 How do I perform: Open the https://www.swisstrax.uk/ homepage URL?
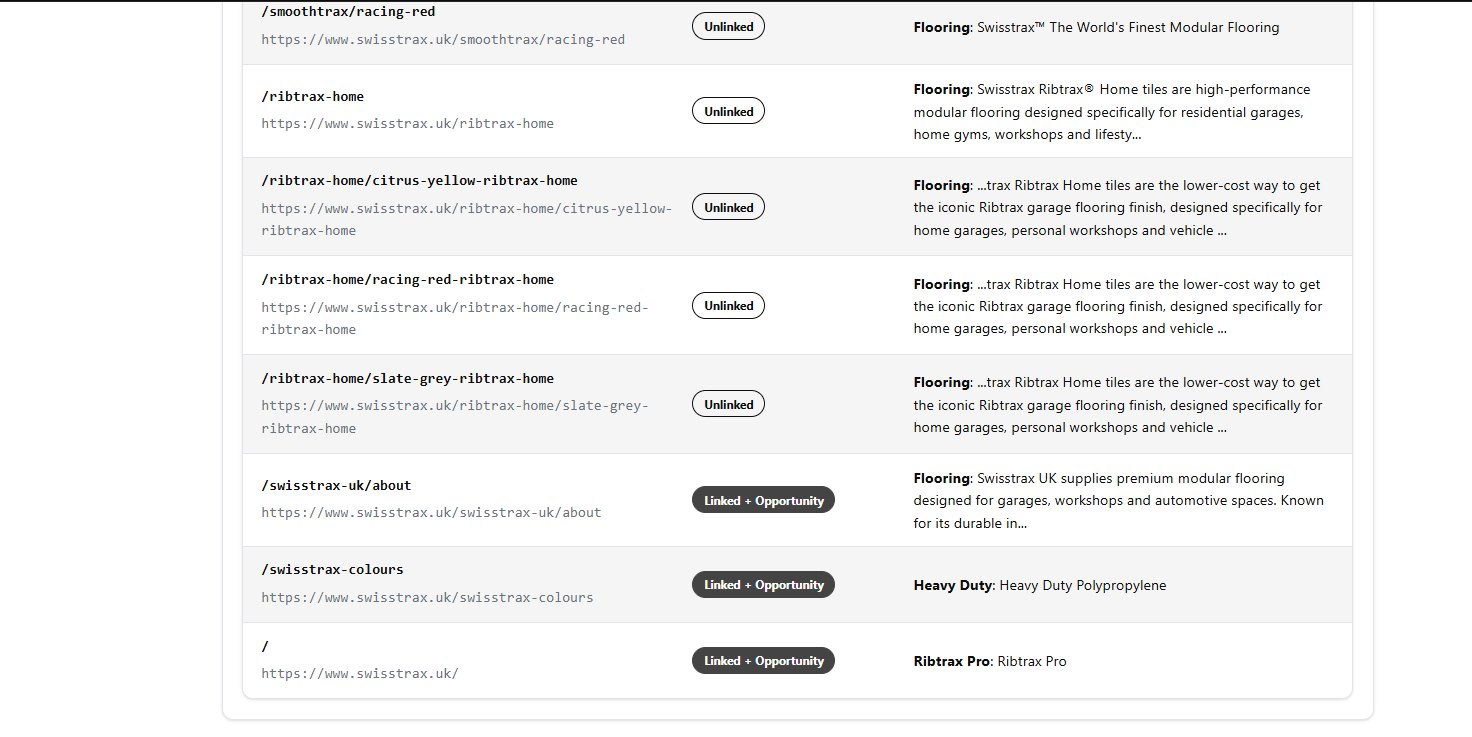(x=360, y=674)
